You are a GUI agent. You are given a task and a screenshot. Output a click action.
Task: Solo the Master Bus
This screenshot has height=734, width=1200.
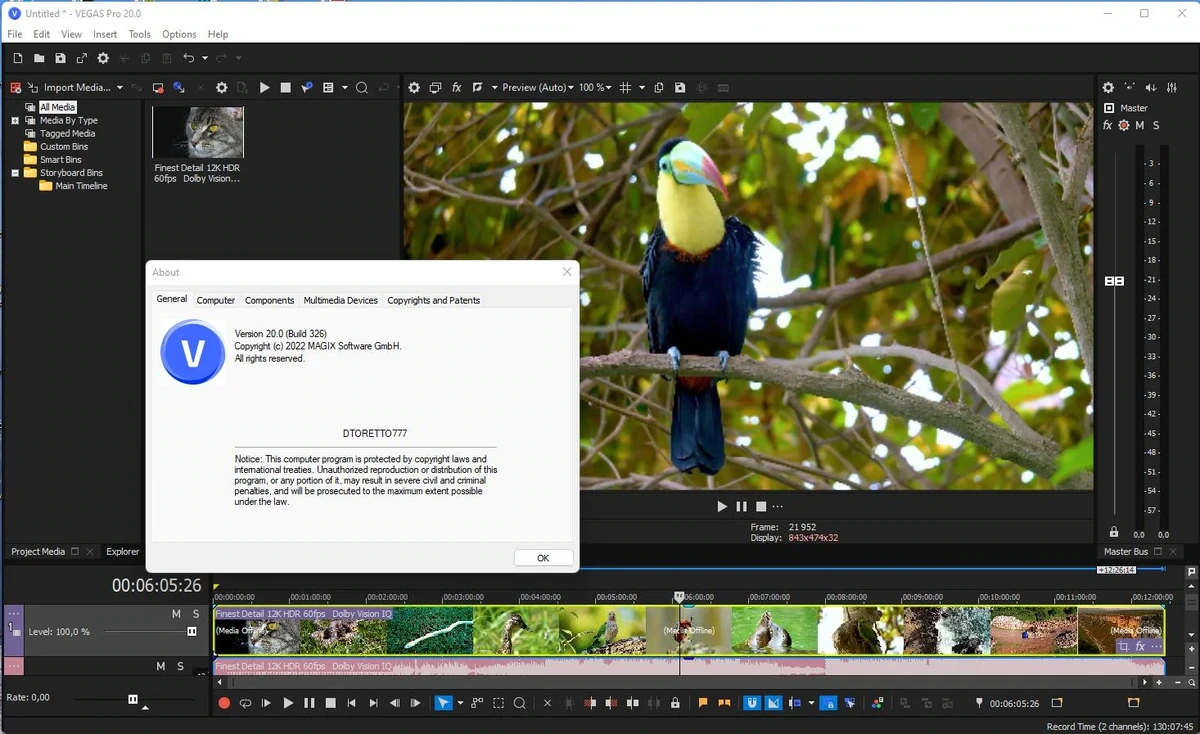tap(1156, 125)
